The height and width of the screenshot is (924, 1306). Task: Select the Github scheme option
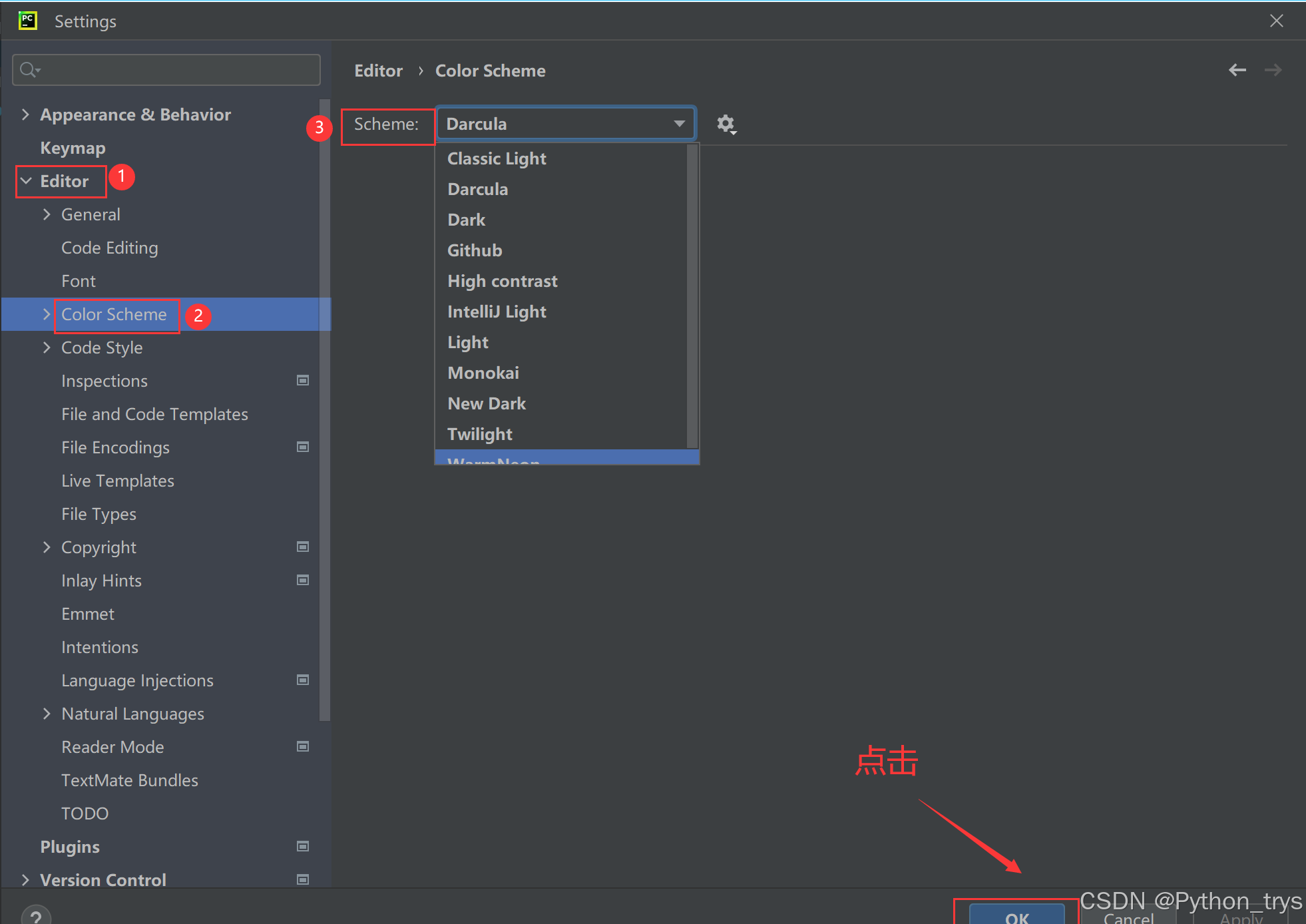tap(475, 250)
